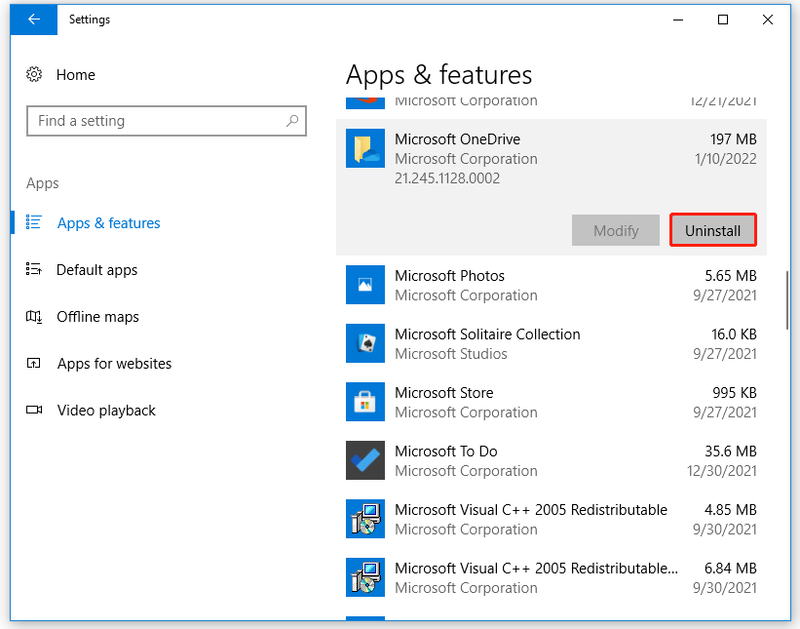
Task: Click the Apps & features list icon
Action: pos(34,222)
